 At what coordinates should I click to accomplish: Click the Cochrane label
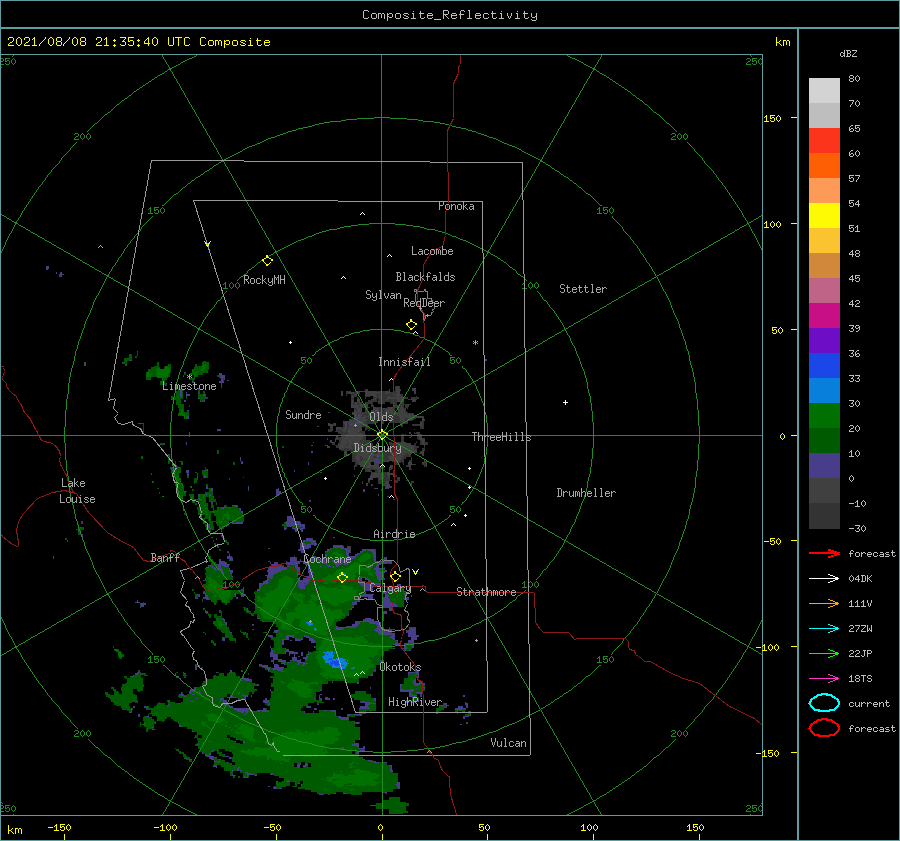[x=327, y=559]
